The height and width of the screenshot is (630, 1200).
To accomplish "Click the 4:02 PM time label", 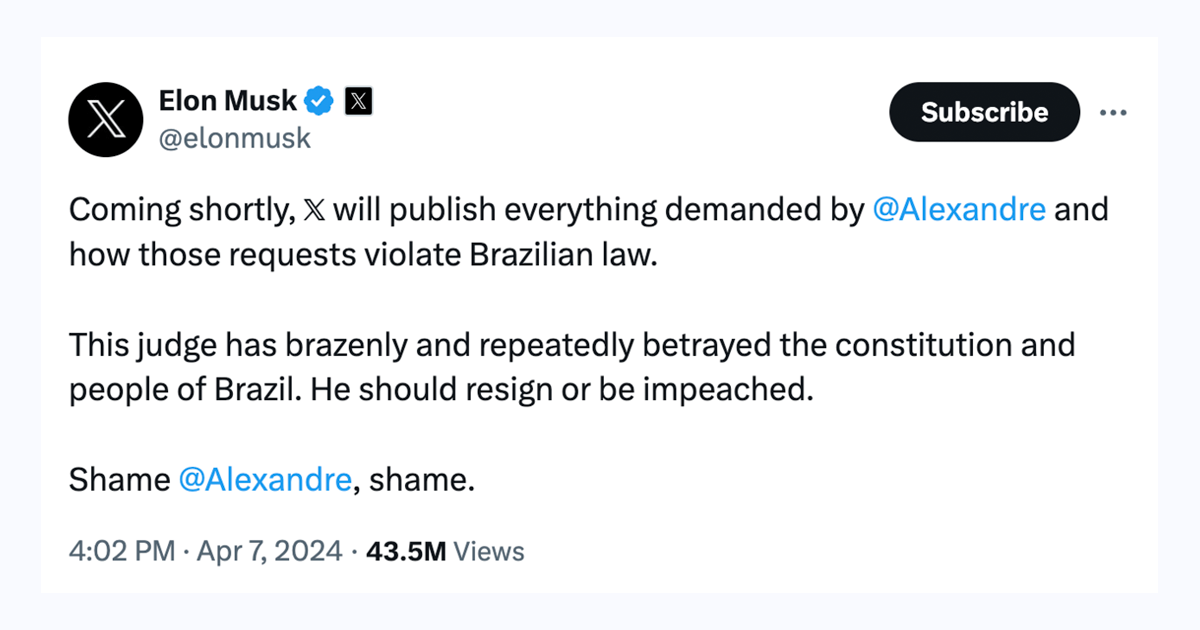I will [120, 550].
